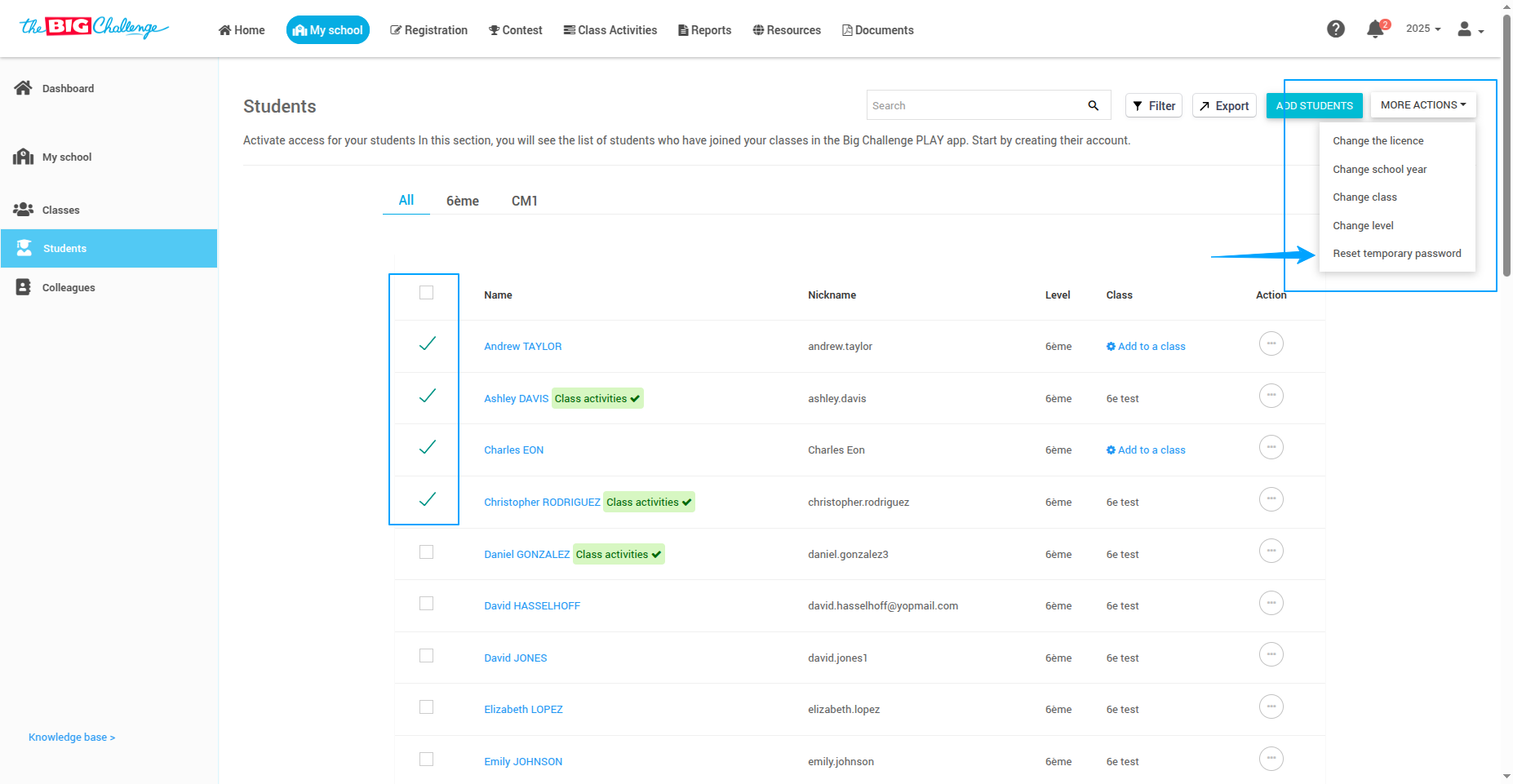
Task: Check David HASSELHOFF's row checkbox
Action: pyautogui.click(x=426, y=604)
